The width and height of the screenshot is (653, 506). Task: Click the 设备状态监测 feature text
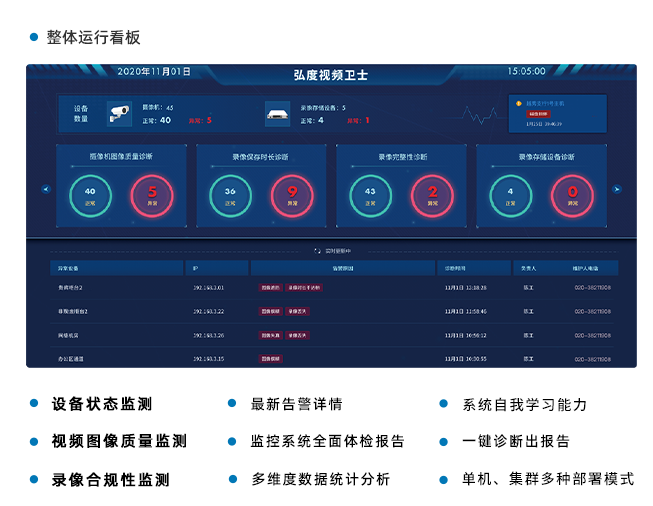[x=102, y=404]
